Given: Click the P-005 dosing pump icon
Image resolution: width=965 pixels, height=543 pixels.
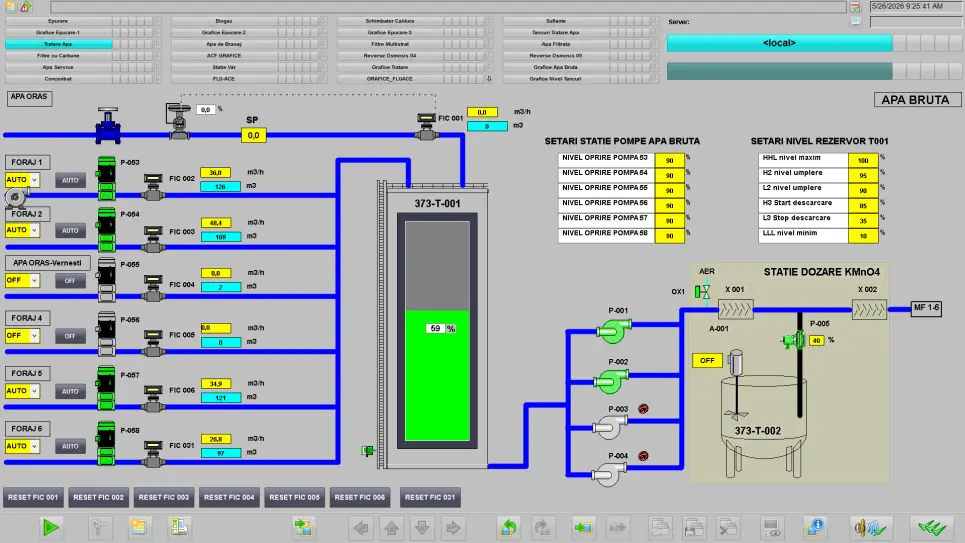Looking at the screenshot, I should pyautogui.click(x=793, y=339).
